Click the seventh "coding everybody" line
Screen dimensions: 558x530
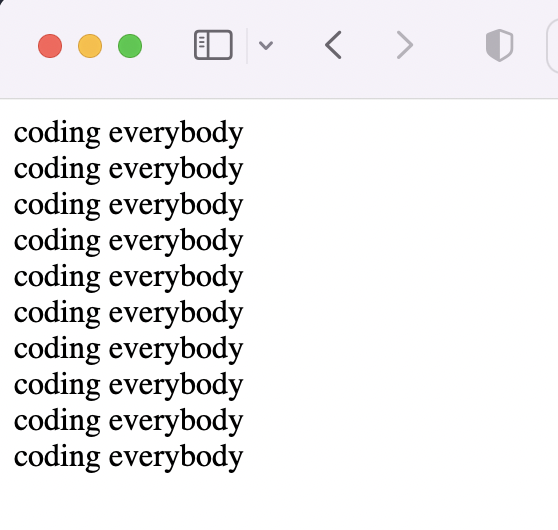[x=128, y=349]
